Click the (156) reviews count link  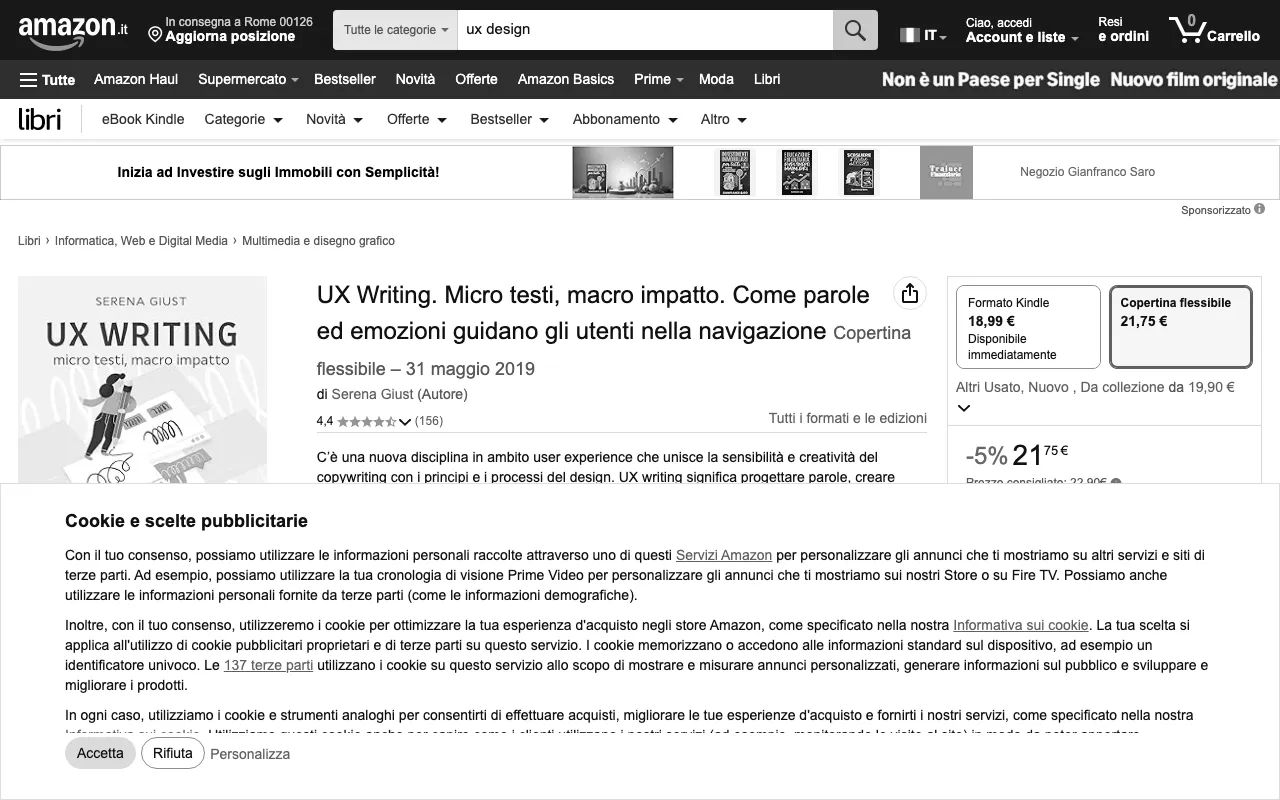point(429,421)
